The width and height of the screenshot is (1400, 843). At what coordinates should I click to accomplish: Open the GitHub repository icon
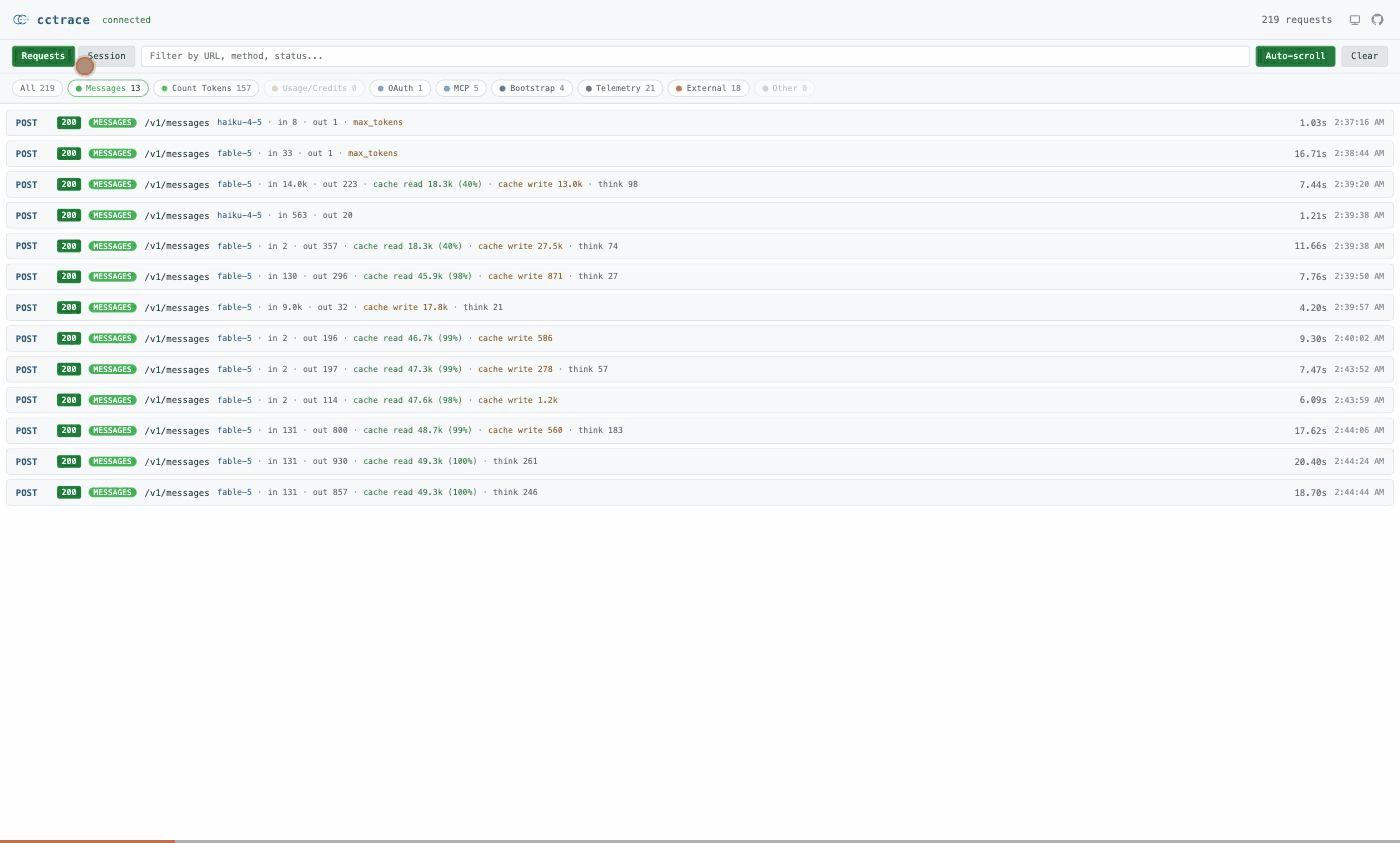(1377, 20)
